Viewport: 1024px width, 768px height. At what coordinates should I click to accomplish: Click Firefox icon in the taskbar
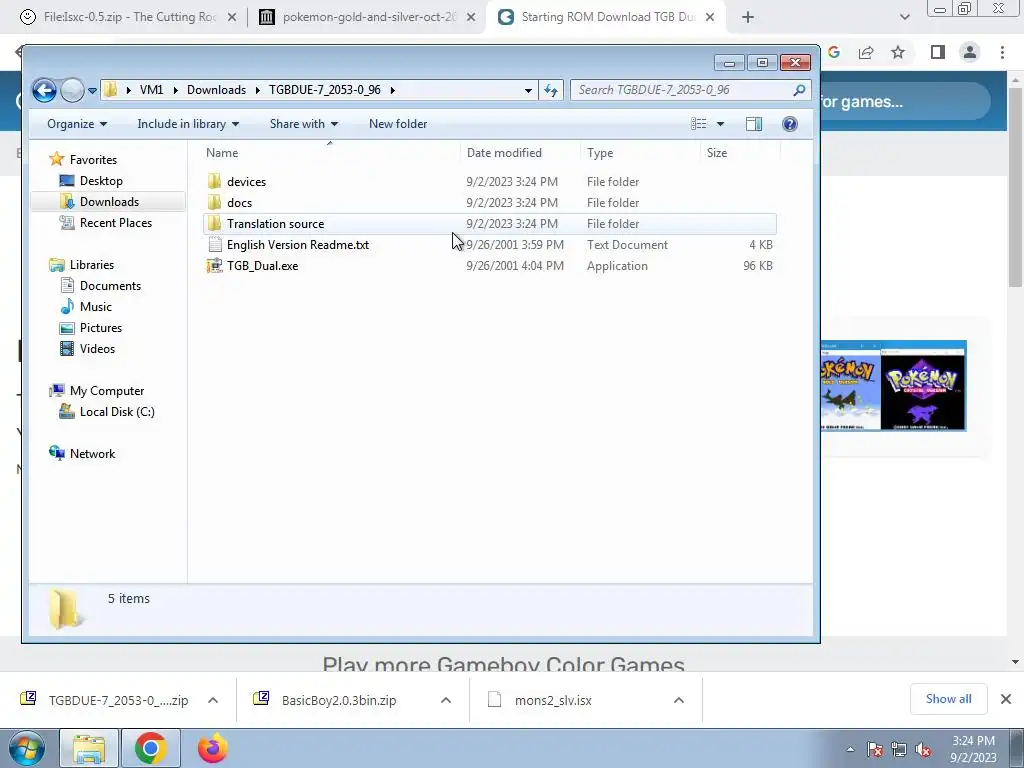click(213, 748)
